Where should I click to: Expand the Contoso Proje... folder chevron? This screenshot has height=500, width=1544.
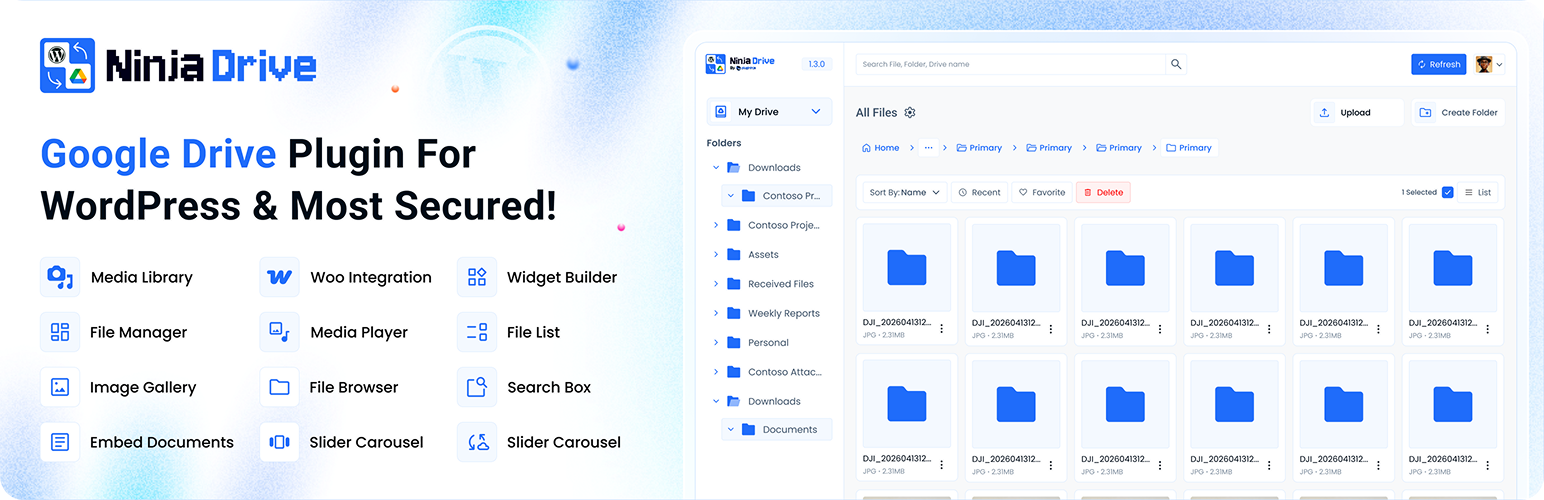[716, 225]
